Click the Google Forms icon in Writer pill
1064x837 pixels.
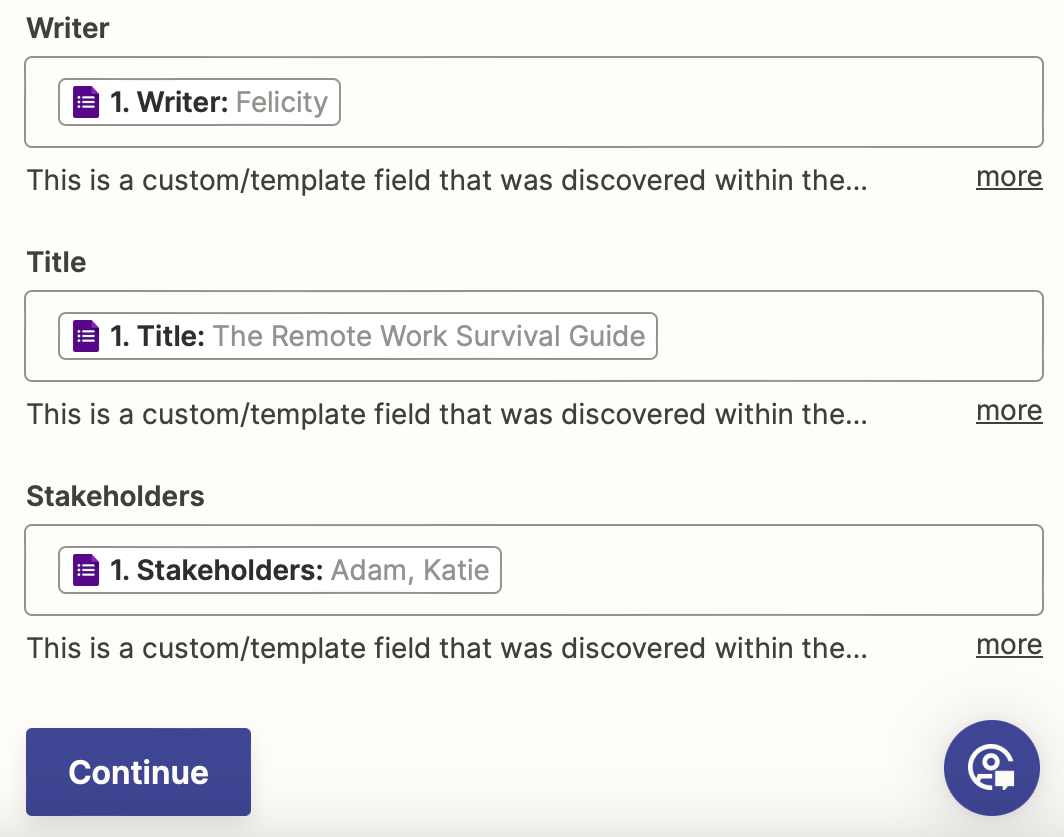pos(87,102)
